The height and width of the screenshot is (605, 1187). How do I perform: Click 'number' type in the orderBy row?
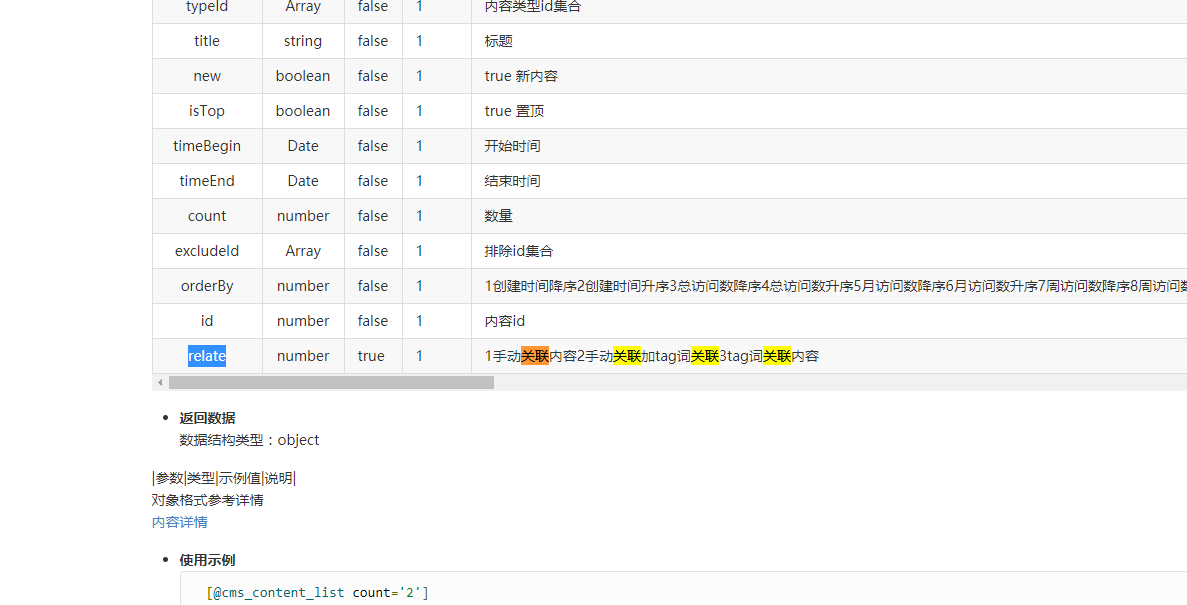point(303,285)
